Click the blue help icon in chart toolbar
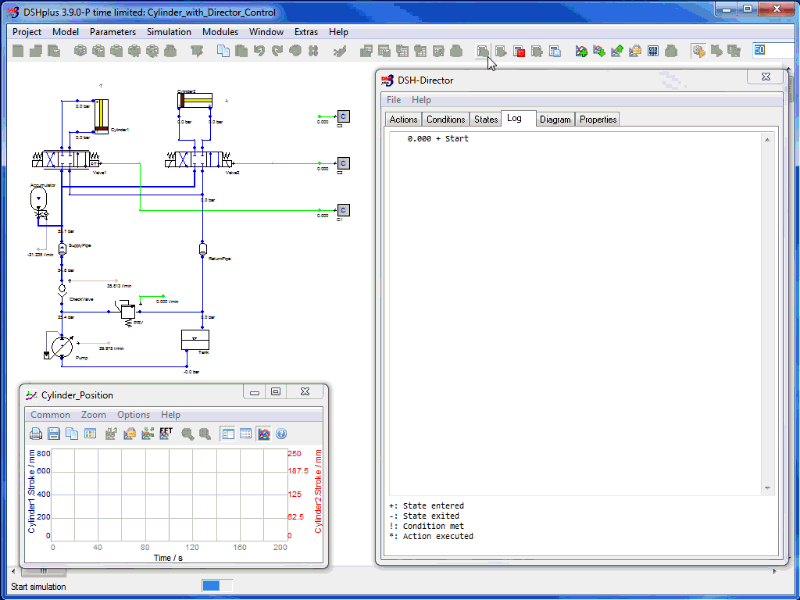The height and width of the screenshot is (600, 800). click(x=281, y=434)
